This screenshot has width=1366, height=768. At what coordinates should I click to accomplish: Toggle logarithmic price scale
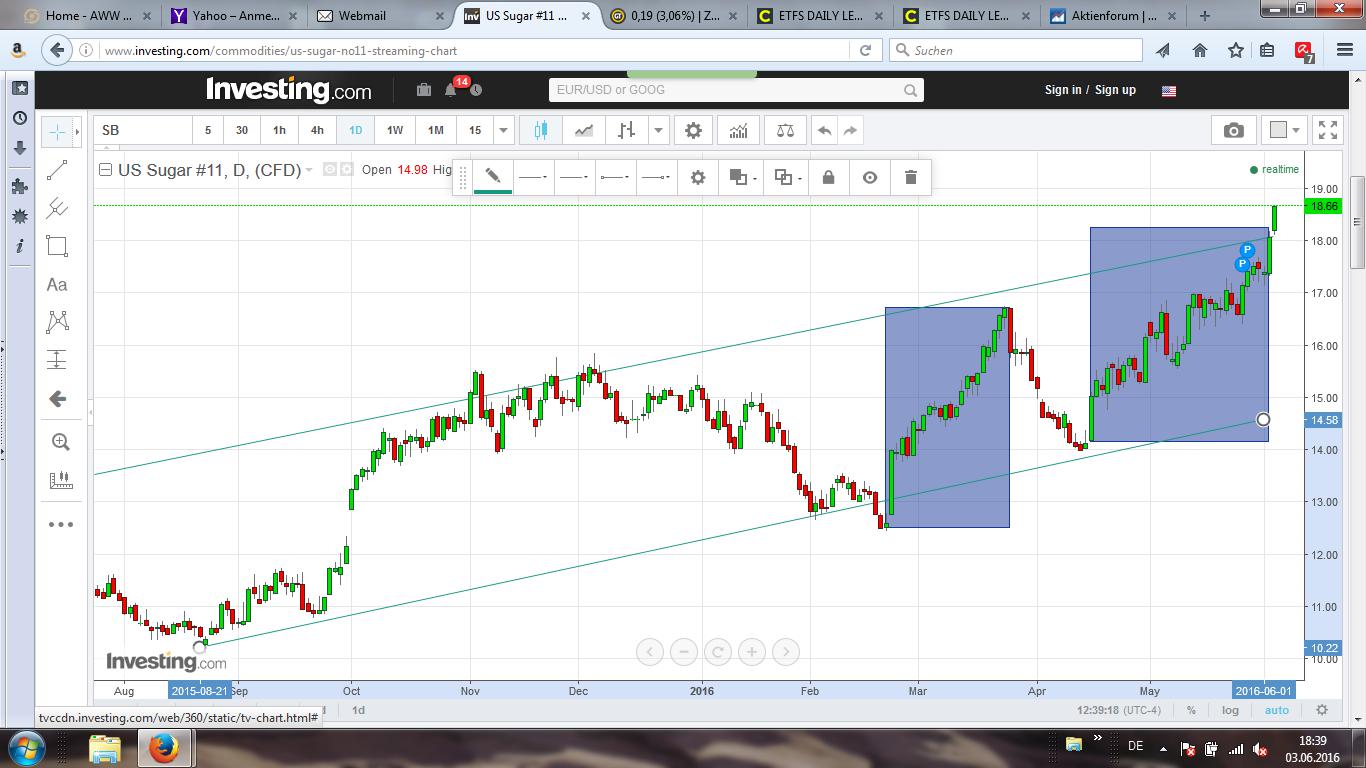tap(1230, 710)
